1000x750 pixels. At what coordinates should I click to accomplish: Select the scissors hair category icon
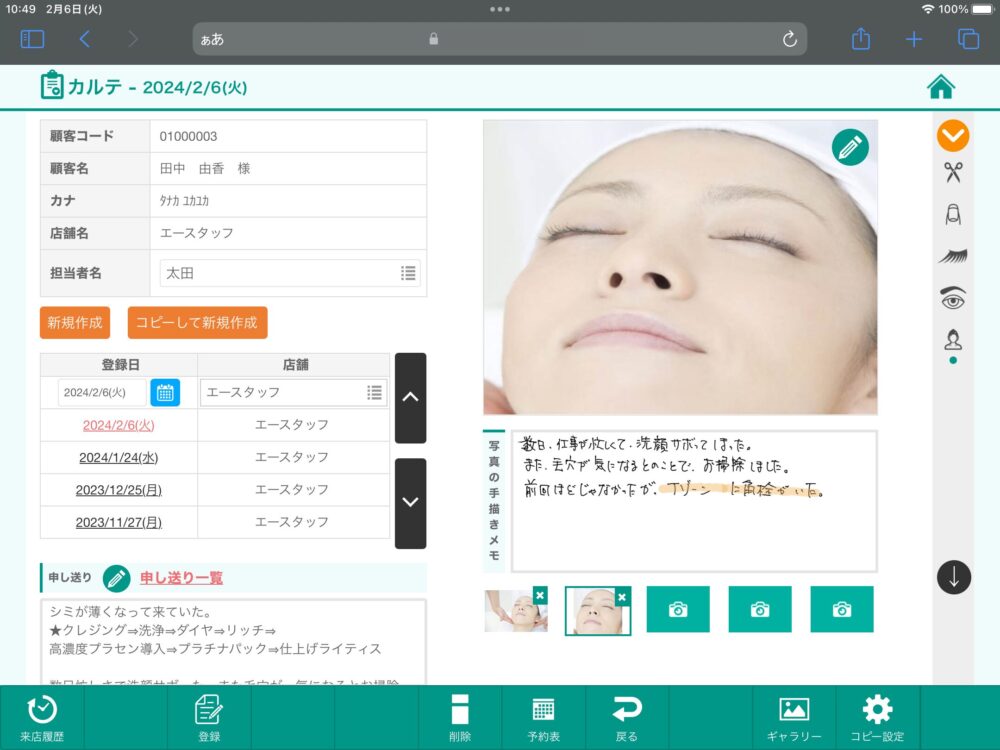coord(953,173)
